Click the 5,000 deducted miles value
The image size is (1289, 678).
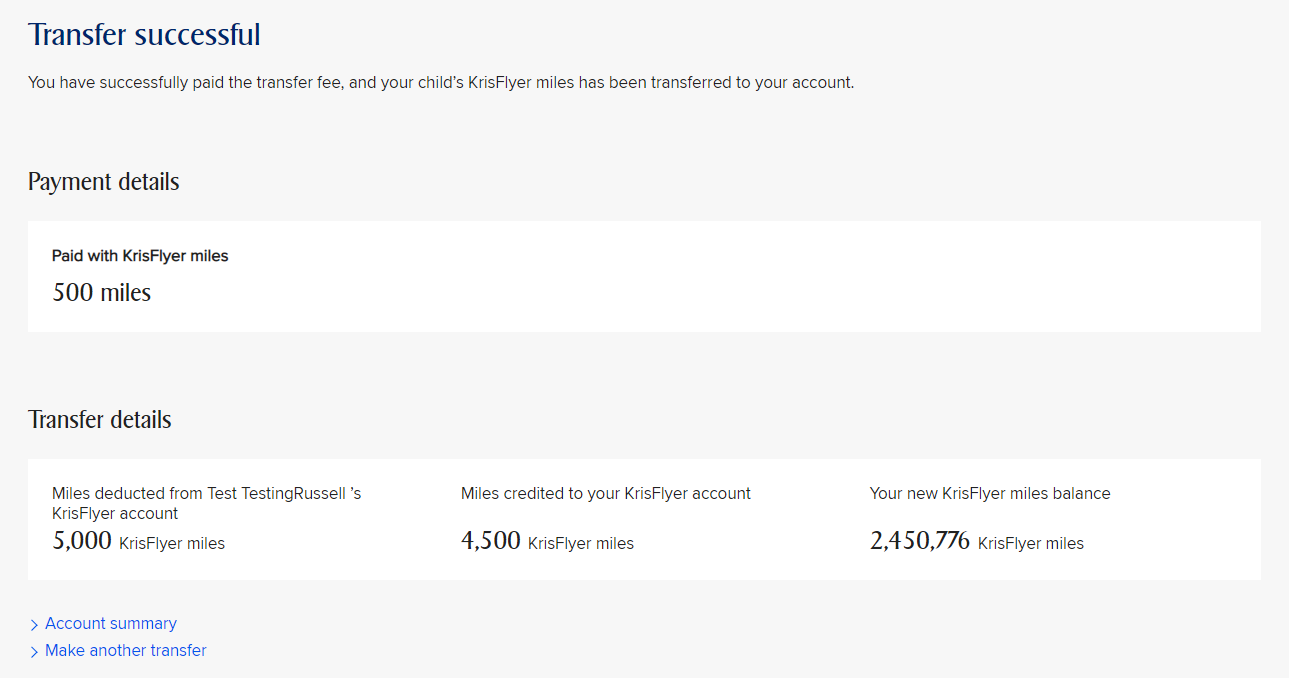point(81,542)
